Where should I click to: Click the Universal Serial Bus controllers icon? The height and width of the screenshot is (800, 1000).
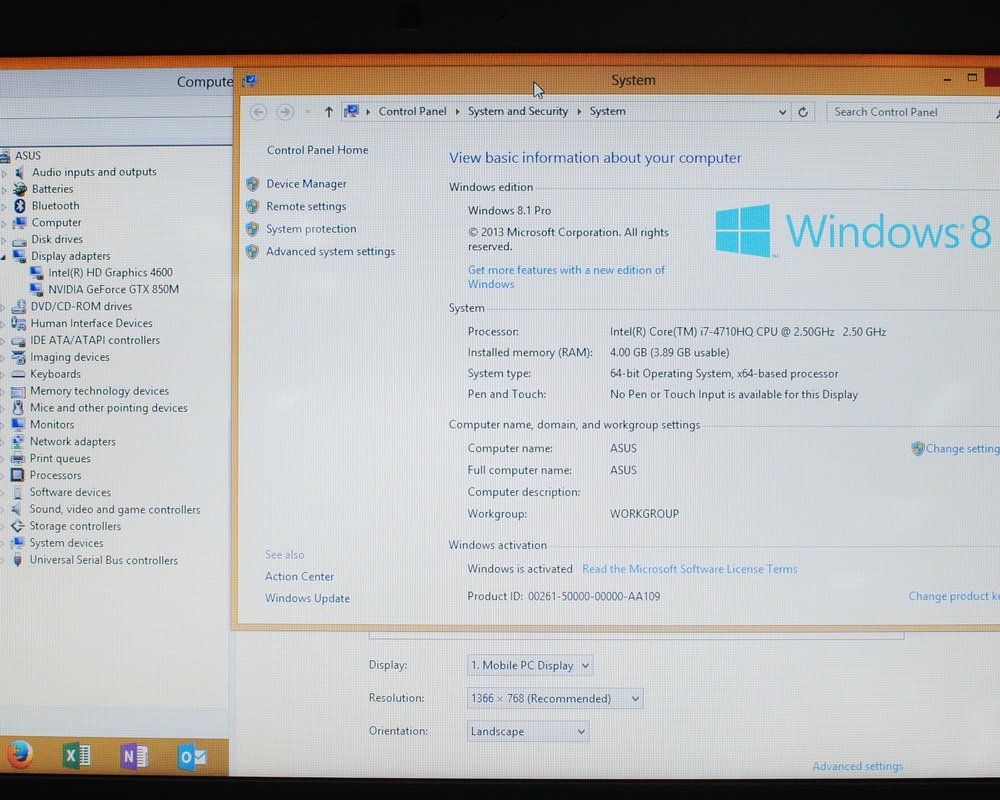[17, 560]
